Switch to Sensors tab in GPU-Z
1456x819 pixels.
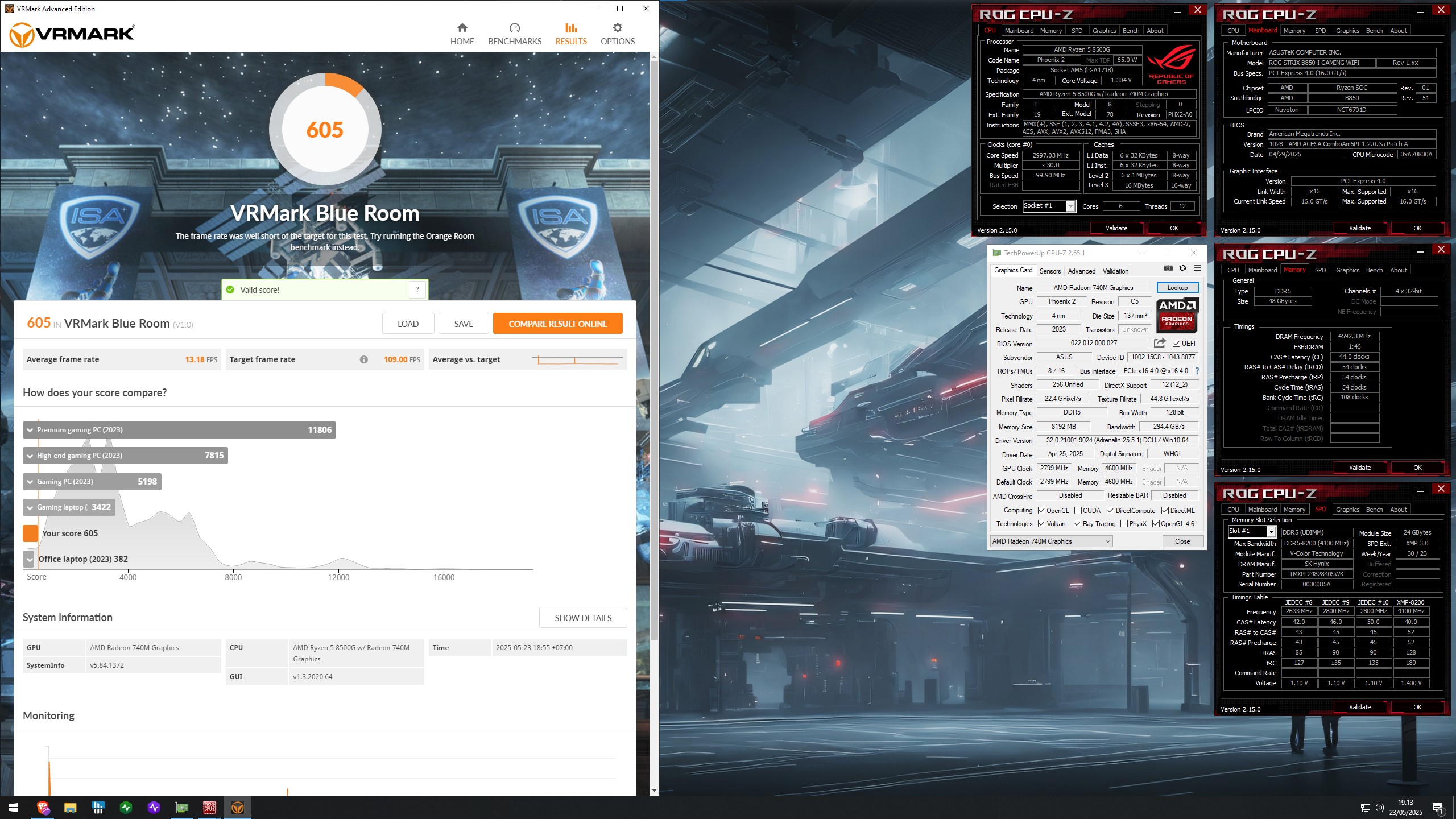point(1050,271)
